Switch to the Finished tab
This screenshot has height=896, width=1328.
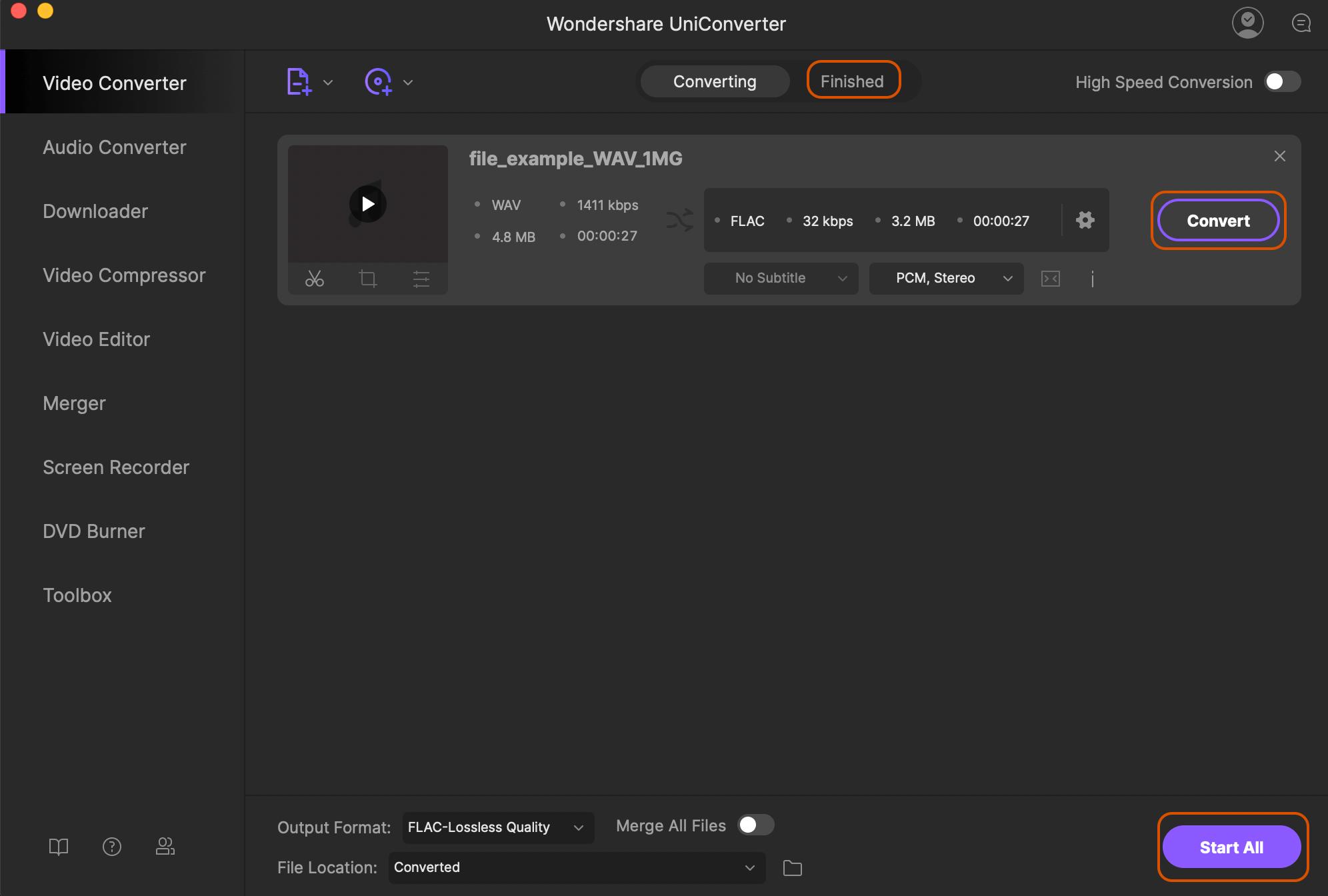pyautogui.click(x=852, y=81)
